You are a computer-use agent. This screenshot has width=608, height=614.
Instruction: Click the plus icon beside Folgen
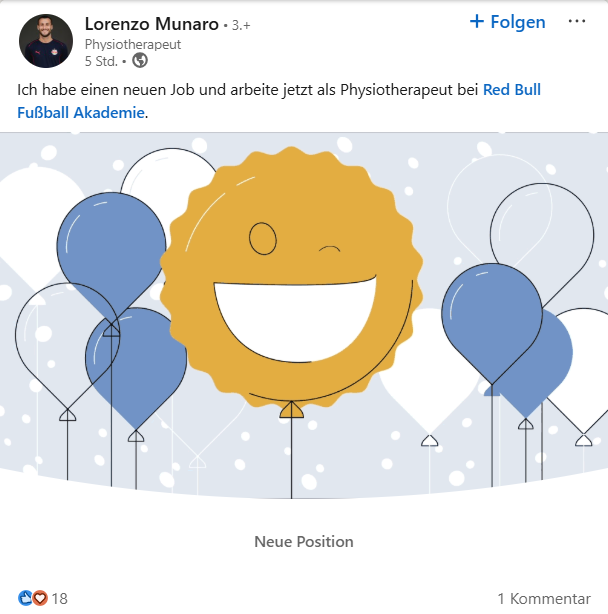[x=477, y=22]
